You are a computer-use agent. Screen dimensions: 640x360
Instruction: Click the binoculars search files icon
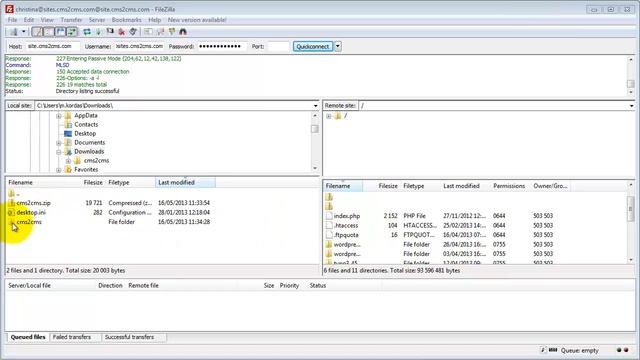tap(183, 32)
